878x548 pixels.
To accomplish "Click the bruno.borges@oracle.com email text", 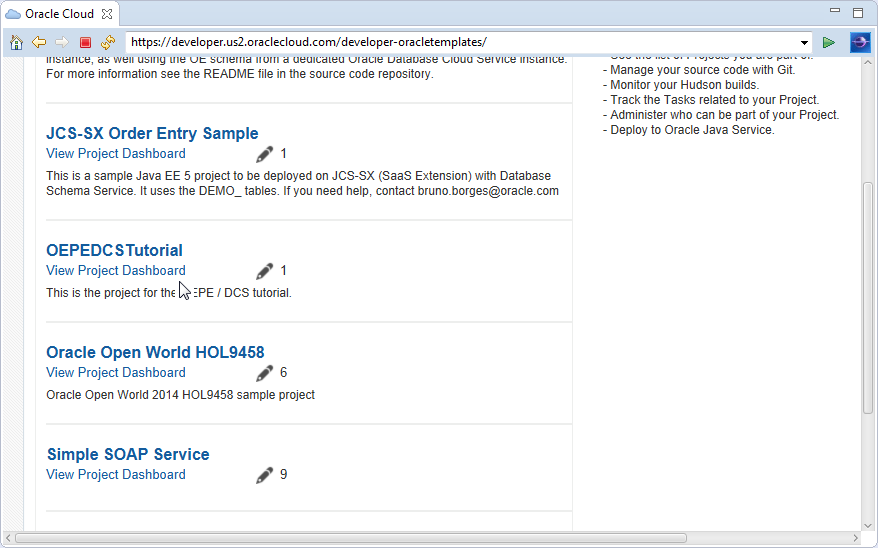I will 488,191.
